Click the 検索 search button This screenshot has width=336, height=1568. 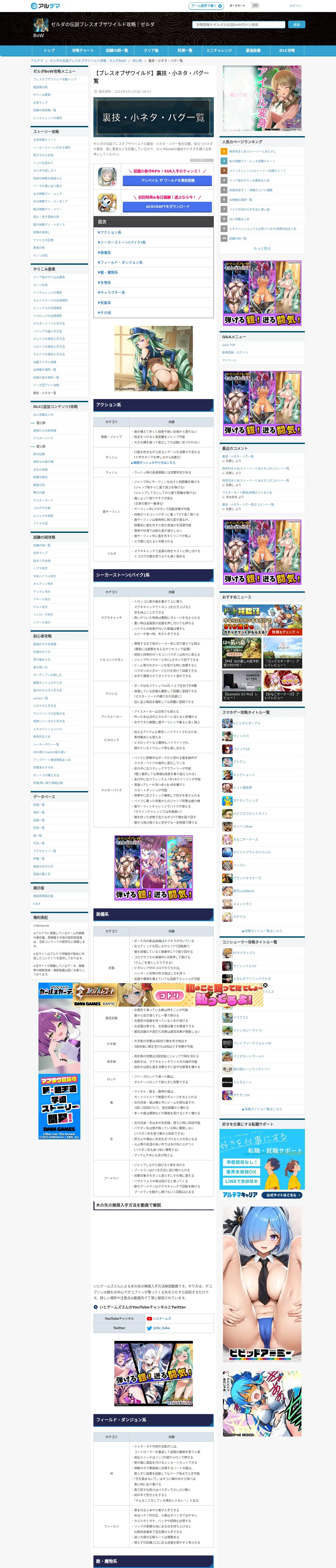[296, 25]
